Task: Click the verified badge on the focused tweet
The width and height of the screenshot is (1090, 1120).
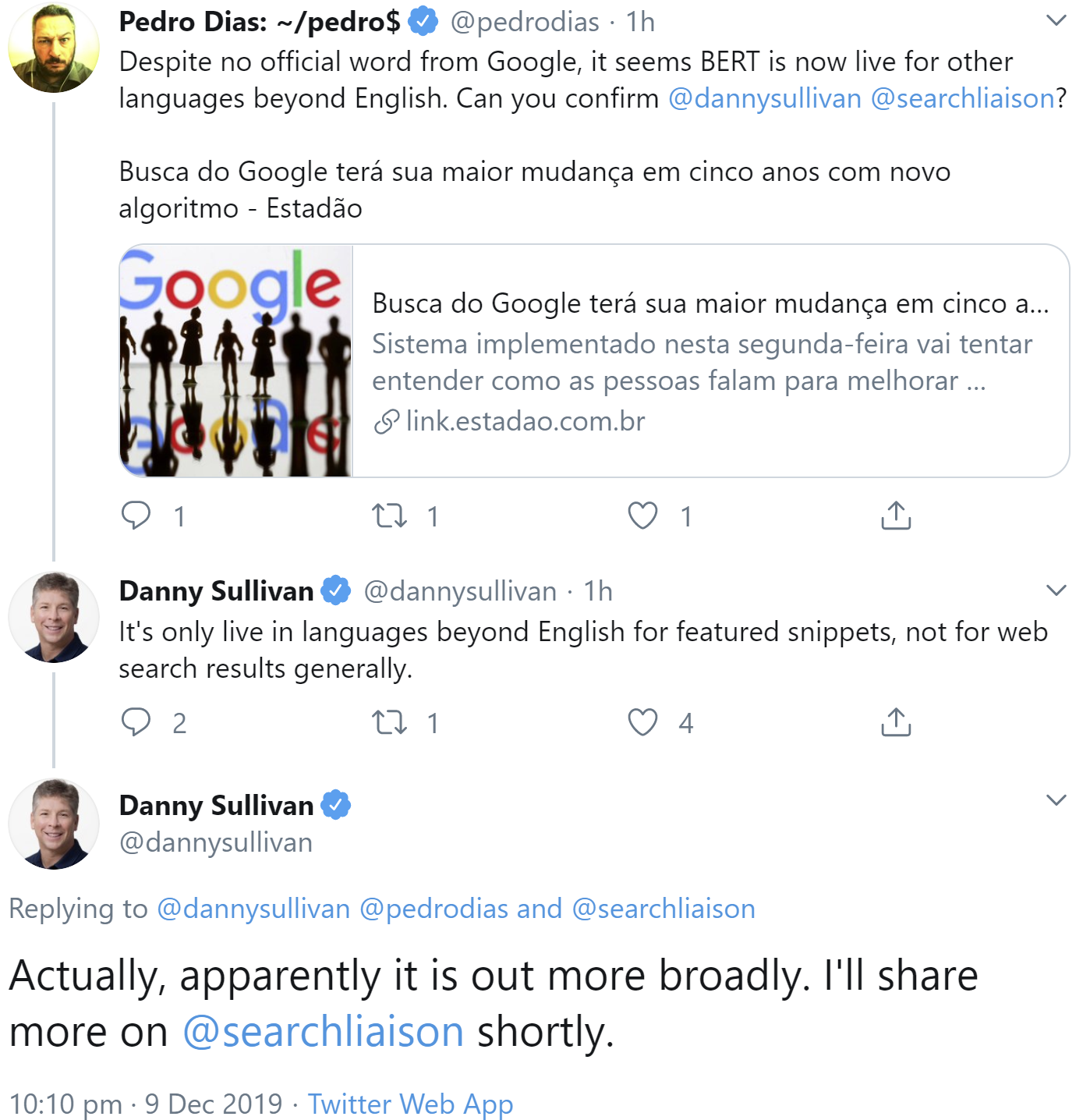Action: coord(335,805)
